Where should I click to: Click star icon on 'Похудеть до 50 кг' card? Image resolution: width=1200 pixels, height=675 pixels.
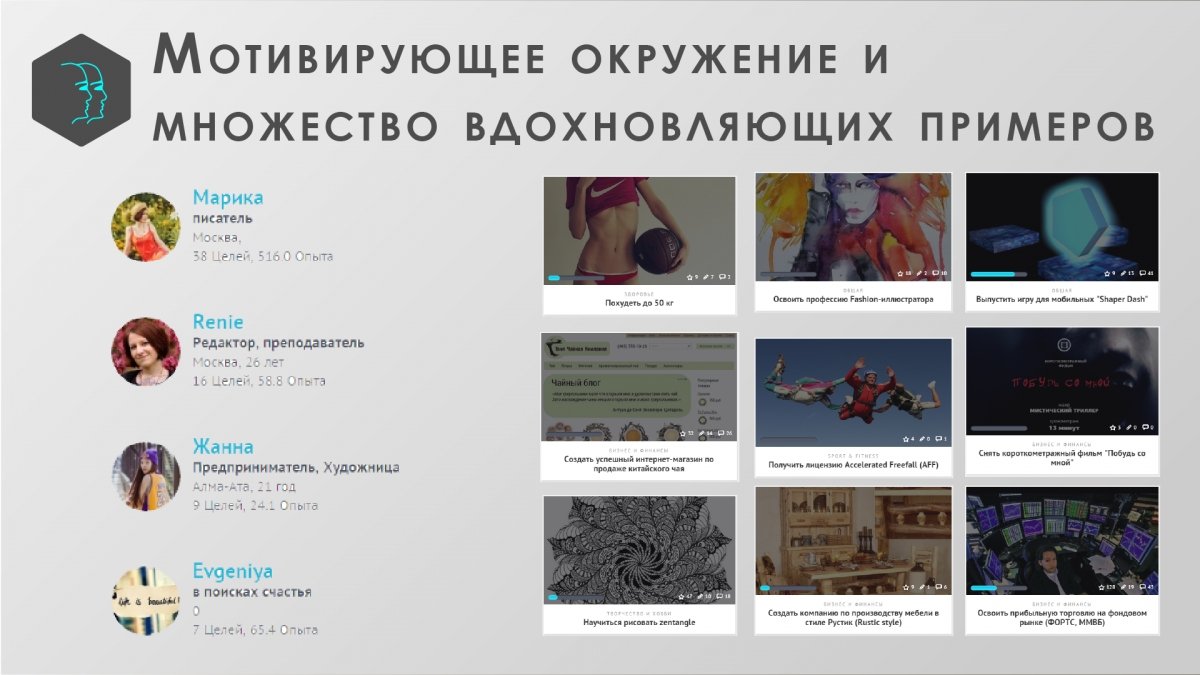pos(690,276)
